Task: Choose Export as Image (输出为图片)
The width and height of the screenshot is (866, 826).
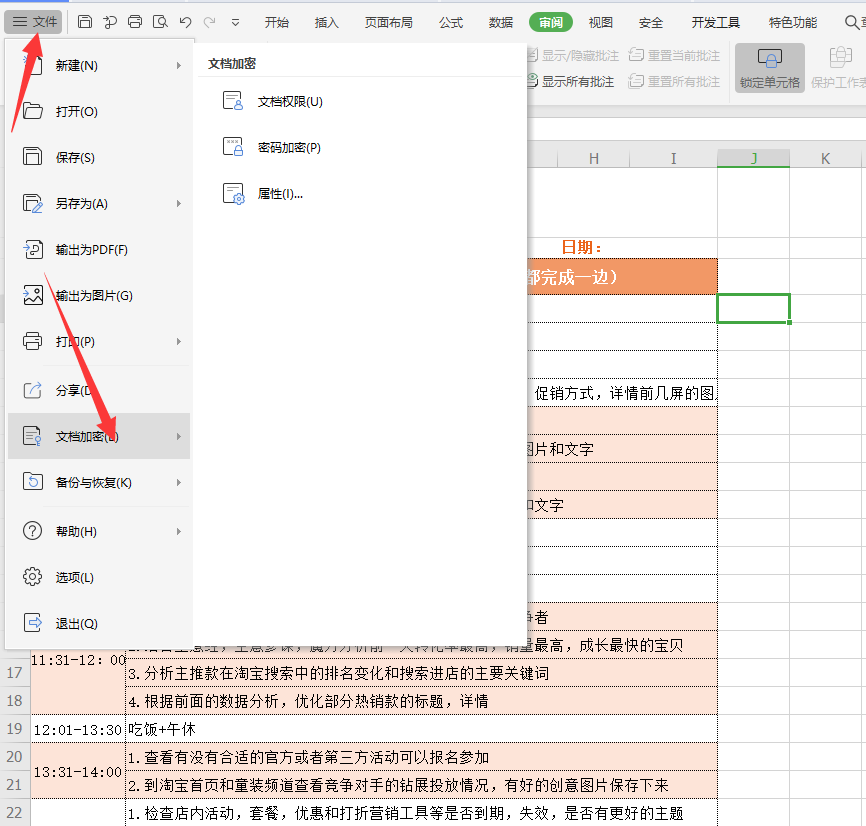Action: point(93,296)
